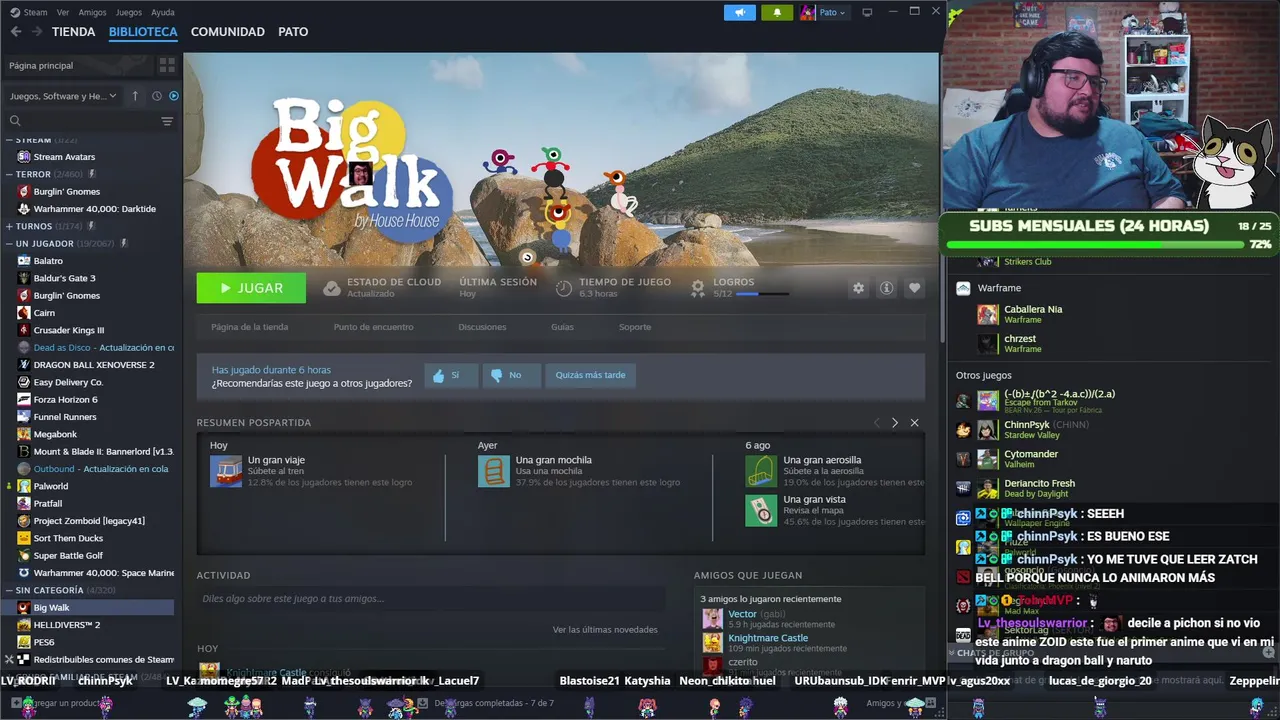Select Palworld in the library list
This screenshot has width=1280, height=720.
pos(51,486)
